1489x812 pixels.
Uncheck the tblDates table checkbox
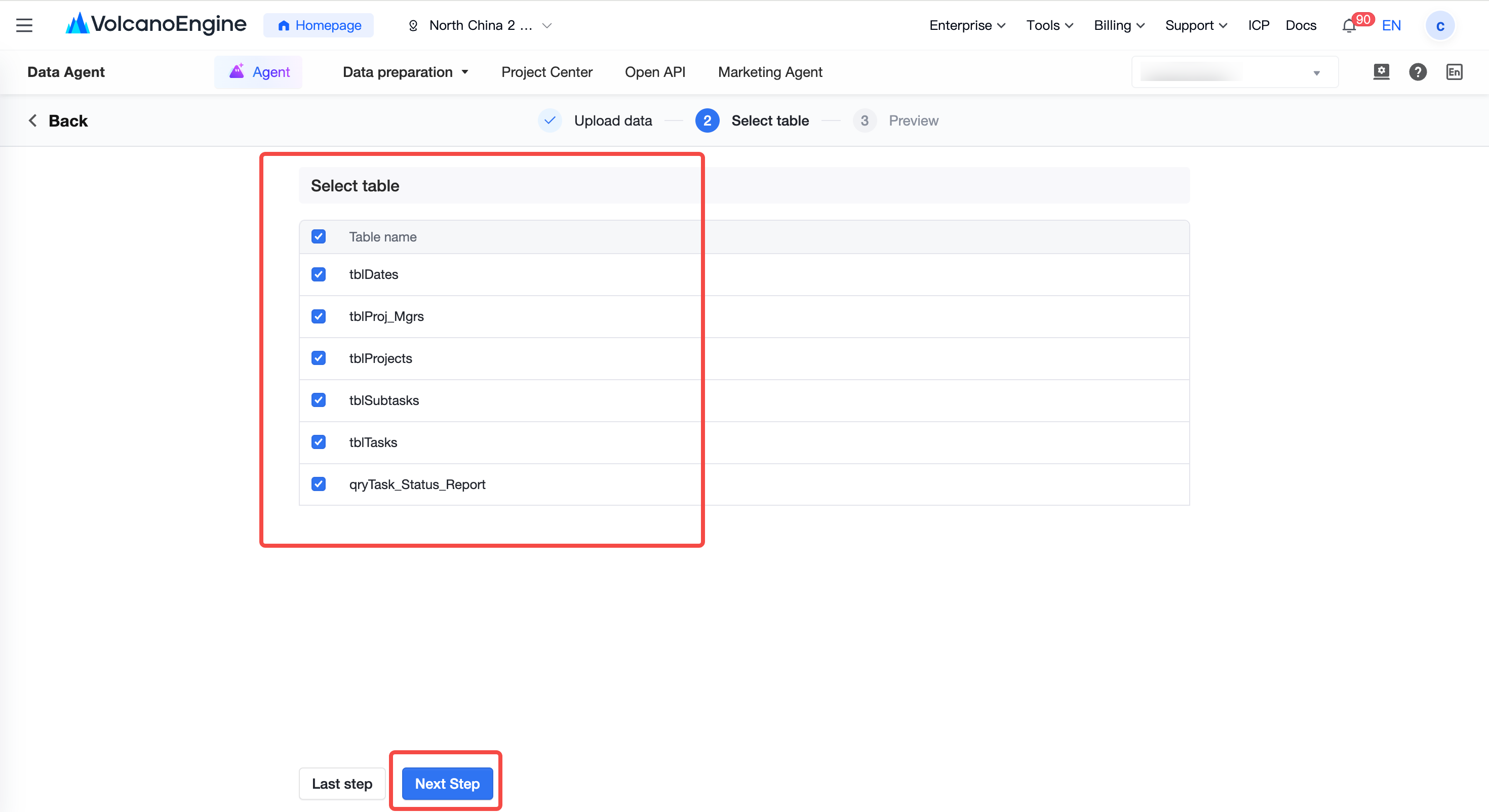(x=319, y=274)
